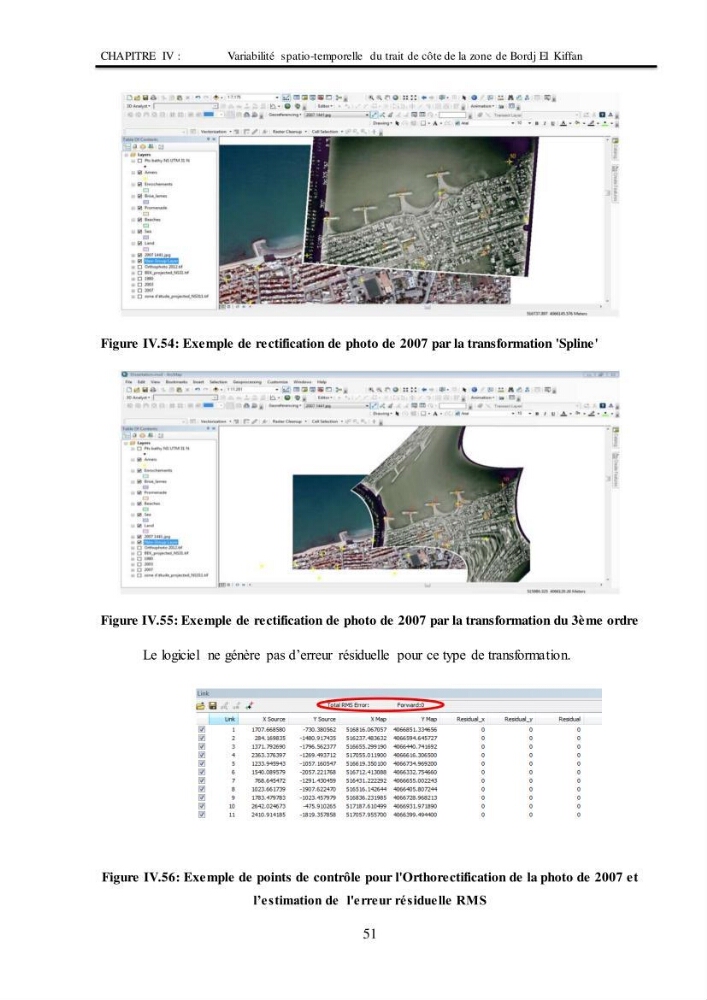
Task: Click the load links folder icon in Link table
Action: (x=201, y=705)
